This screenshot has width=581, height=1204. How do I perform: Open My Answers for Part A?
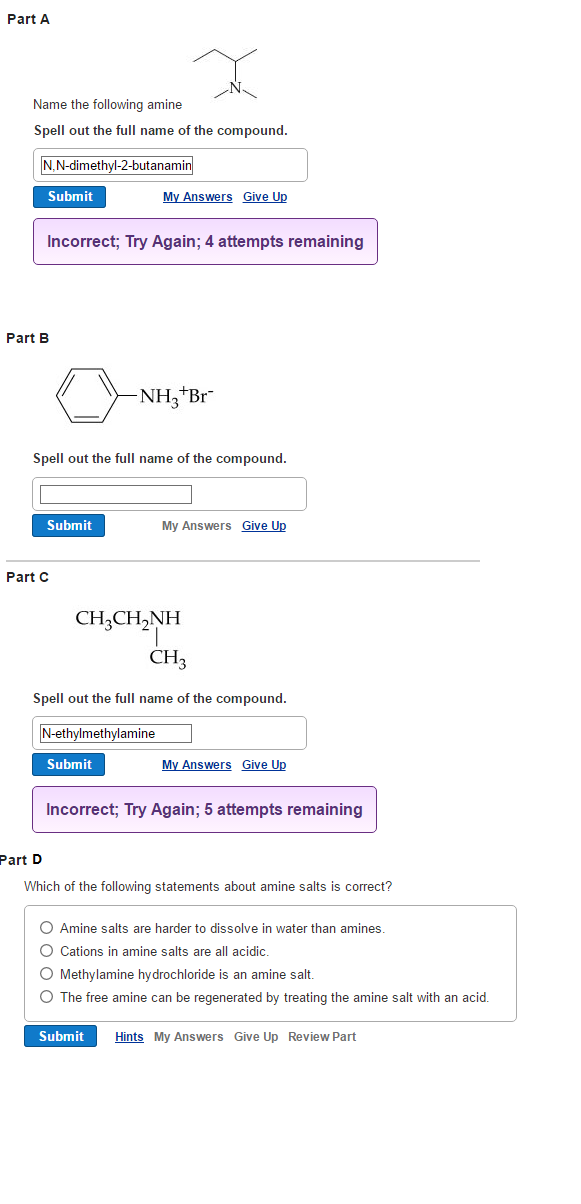(197, 196)
